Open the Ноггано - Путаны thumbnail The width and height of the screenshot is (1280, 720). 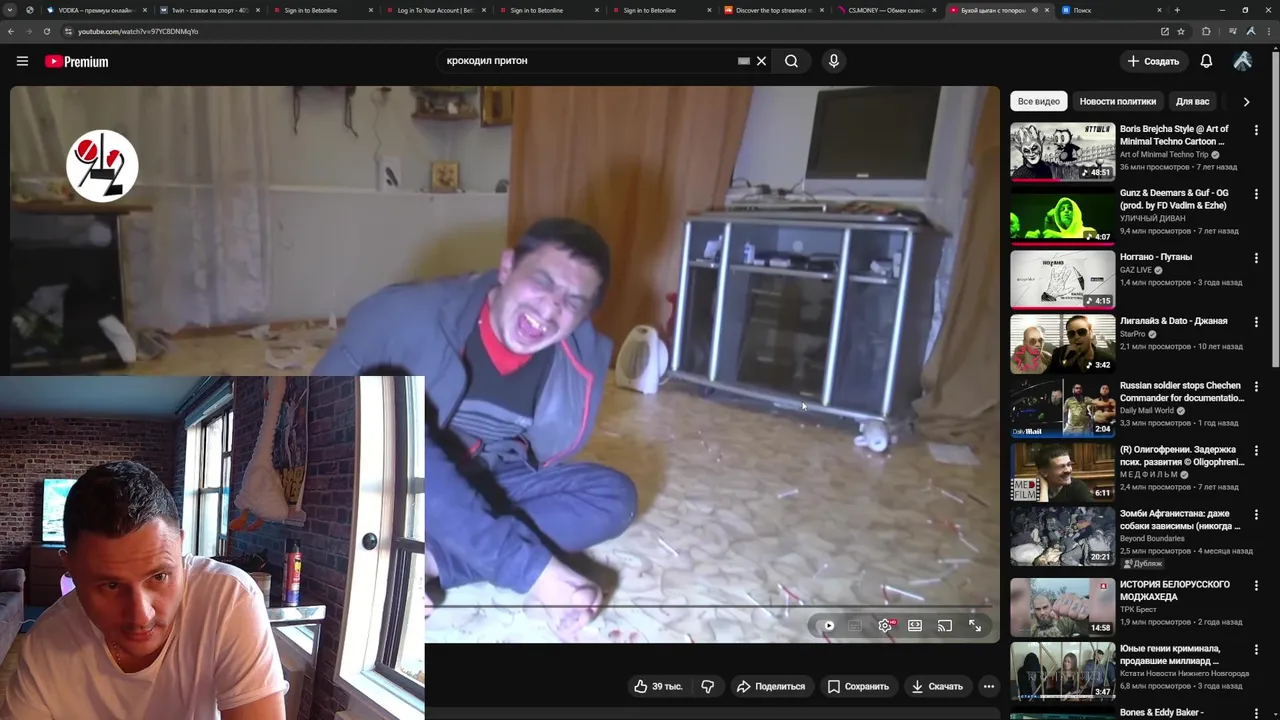[1062, 280]
